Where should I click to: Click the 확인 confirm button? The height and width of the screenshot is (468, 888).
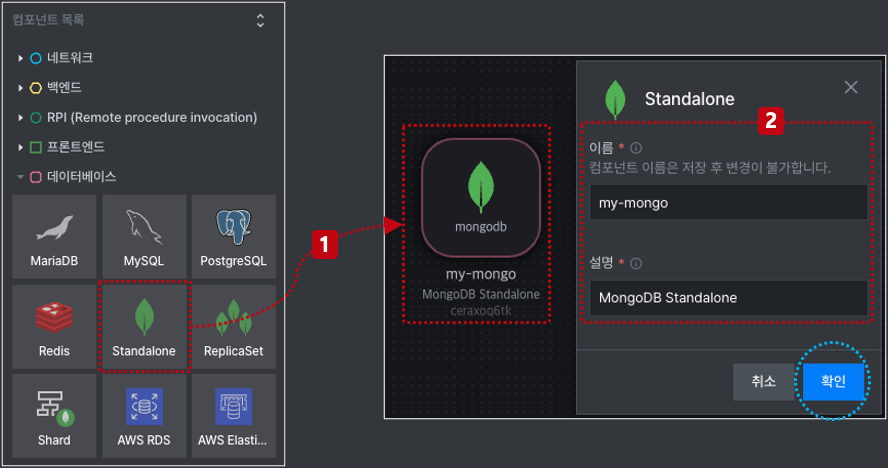click(833, 381)
